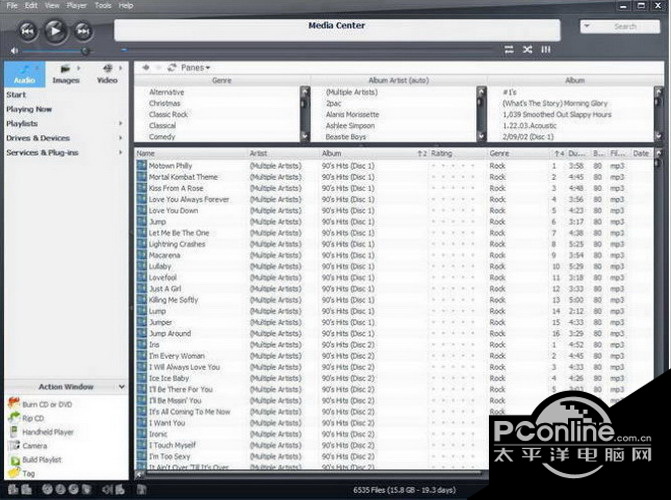Image resolution: width=671 pixels, height=500 pixels.
Task: Open the Help menu
Action: click(x=125, y=6)
